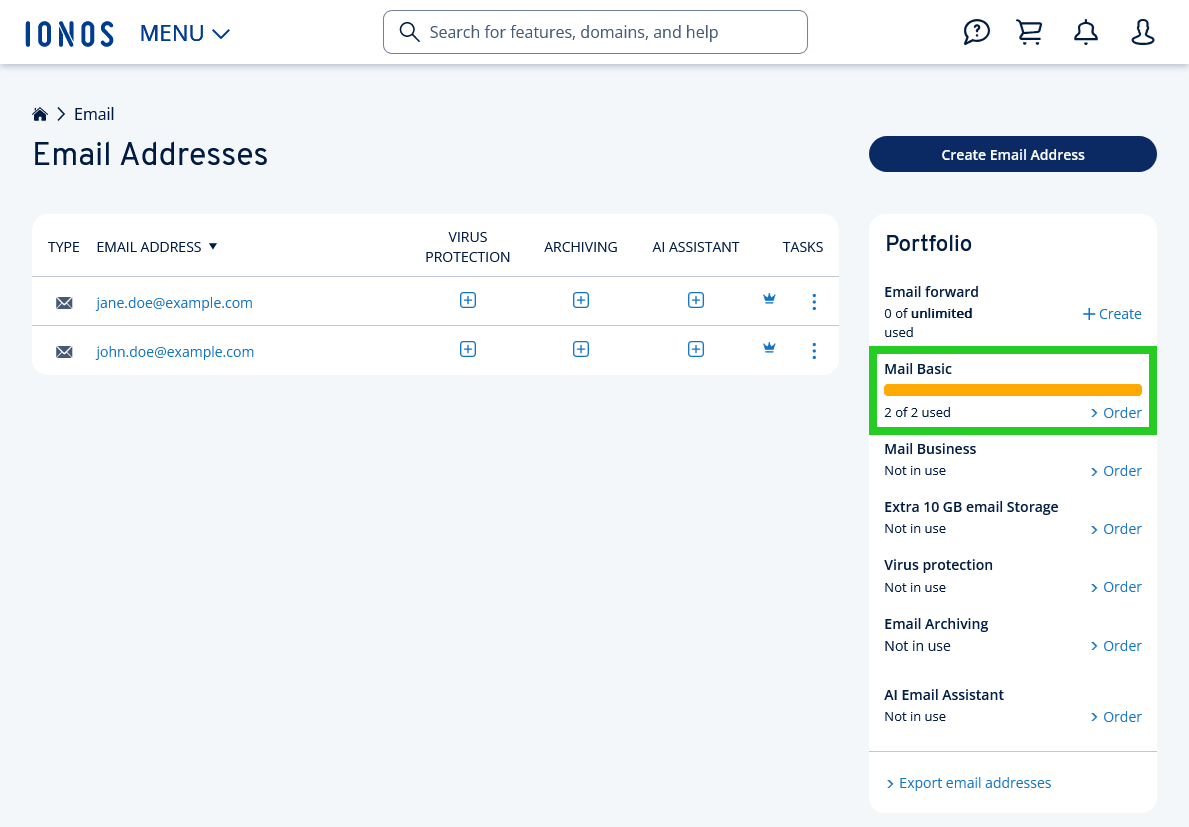
Task: Open the user account icon
Action: pyautogui.click(x=1142, y=32)
